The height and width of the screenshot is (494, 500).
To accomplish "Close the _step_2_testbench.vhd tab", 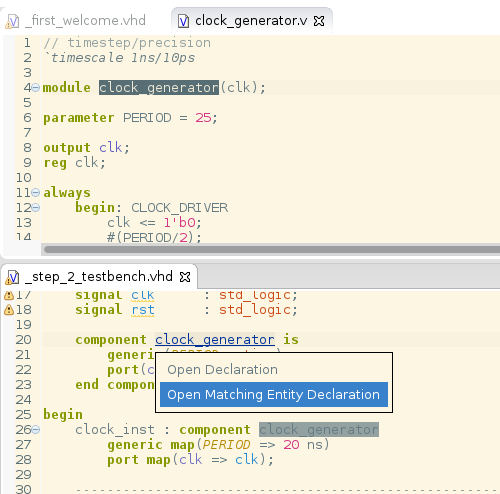I will click(x=185, y=277).
